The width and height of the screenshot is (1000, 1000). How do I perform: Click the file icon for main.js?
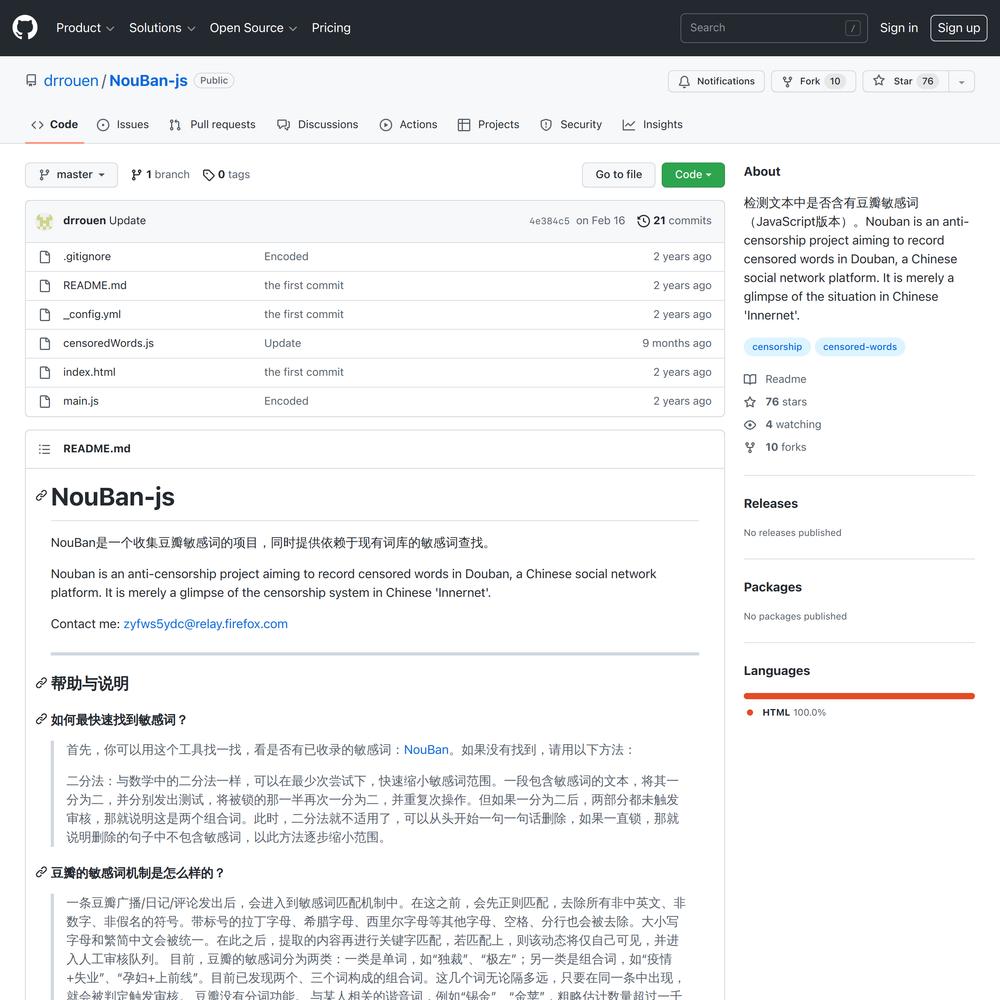pos(45,401)
